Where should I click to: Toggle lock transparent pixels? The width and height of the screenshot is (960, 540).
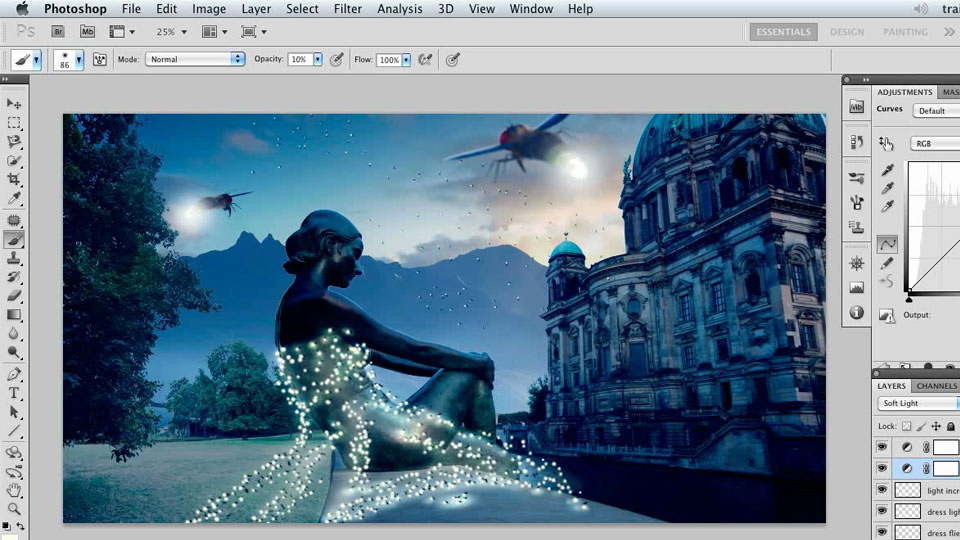(x=906, y=426)
